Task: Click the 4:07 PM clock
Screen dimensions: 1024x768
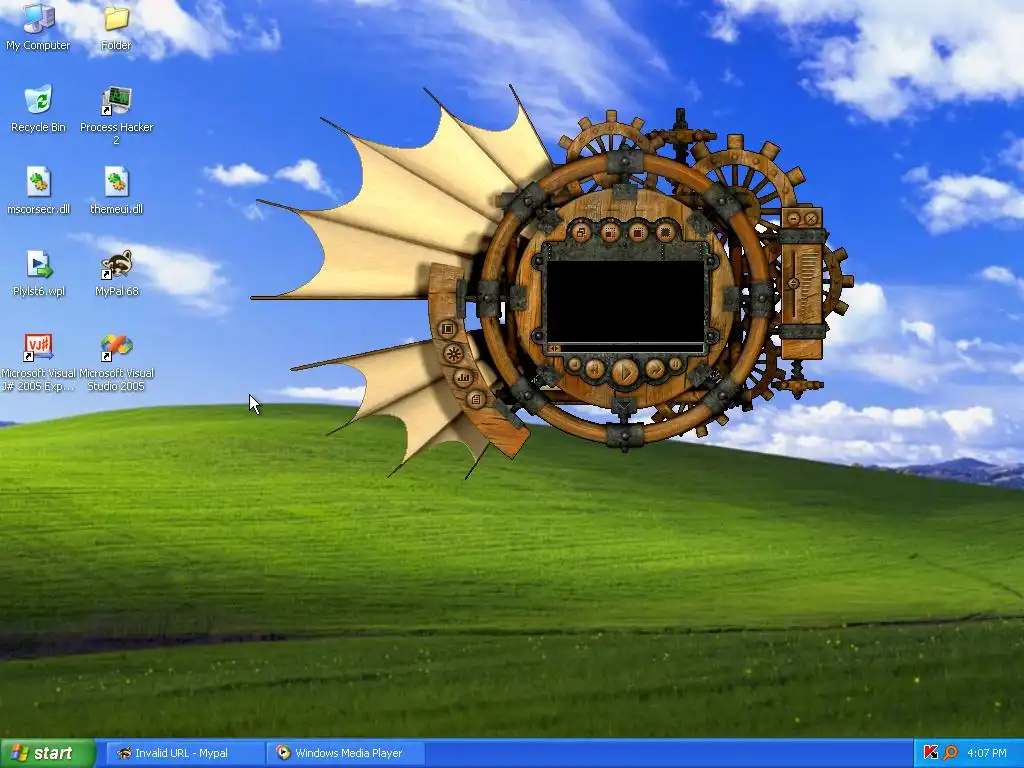Action: point(987,753)
